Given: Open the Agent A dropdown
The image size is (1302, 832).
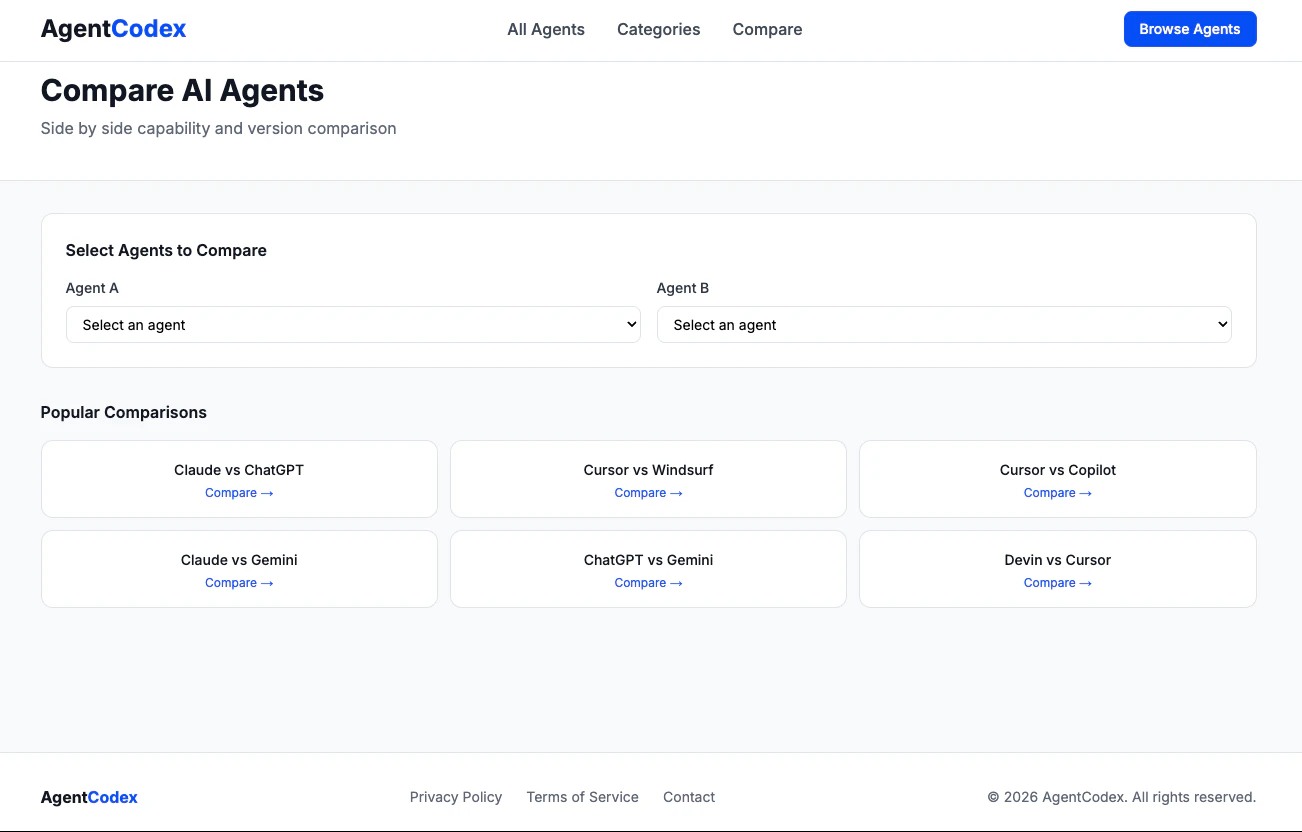Looking at the screenshot, I should (x=353, y=325).
